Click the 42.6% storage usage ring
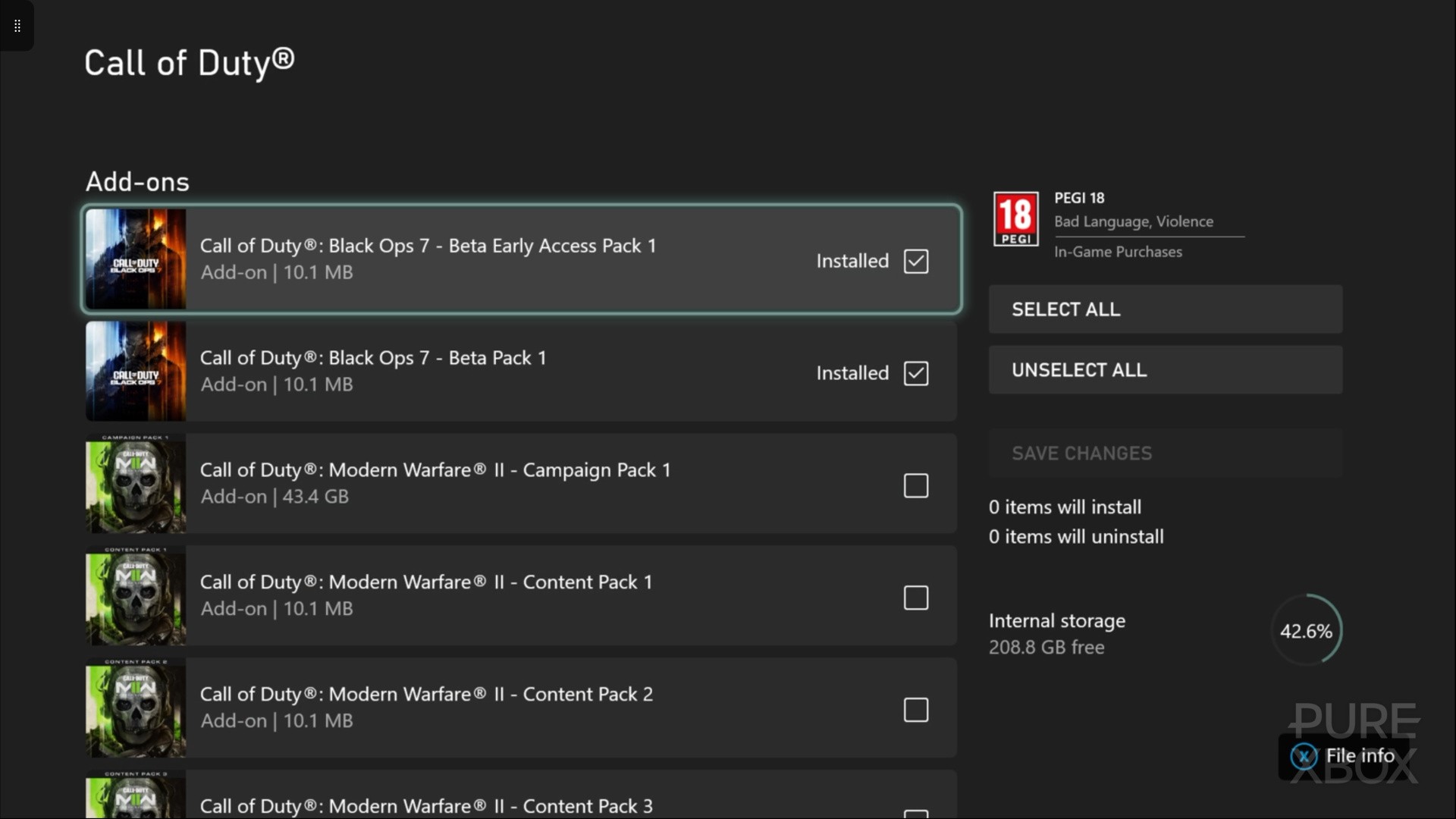Screen dimensions: 1456x819 [1306, 631]
